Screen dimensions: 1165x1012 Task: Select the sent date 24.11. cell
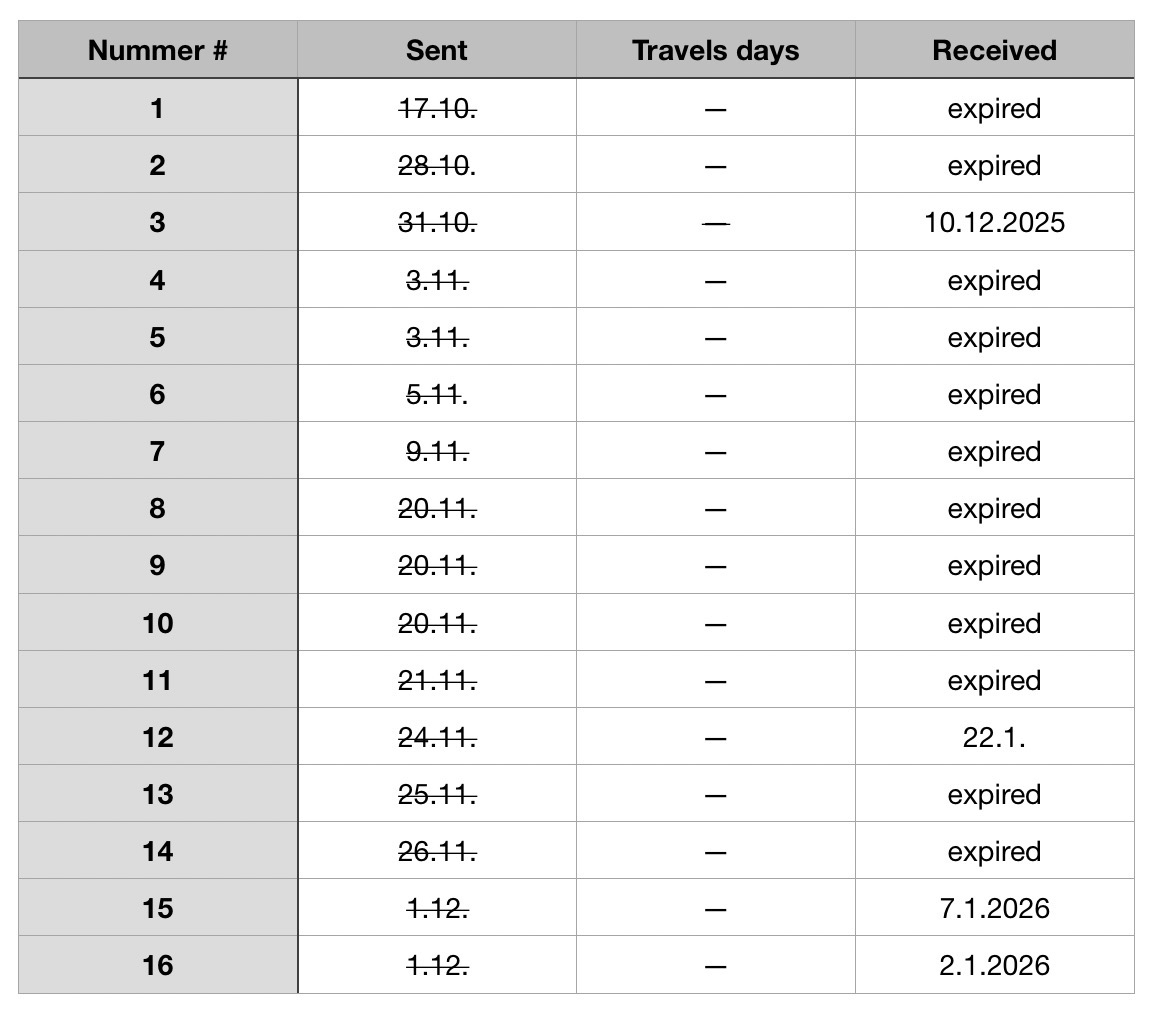(x=437, y=737)
